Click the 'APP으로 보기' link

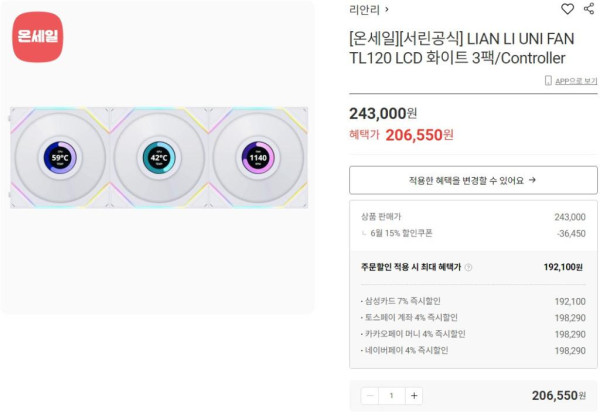(x=576, y=80)
